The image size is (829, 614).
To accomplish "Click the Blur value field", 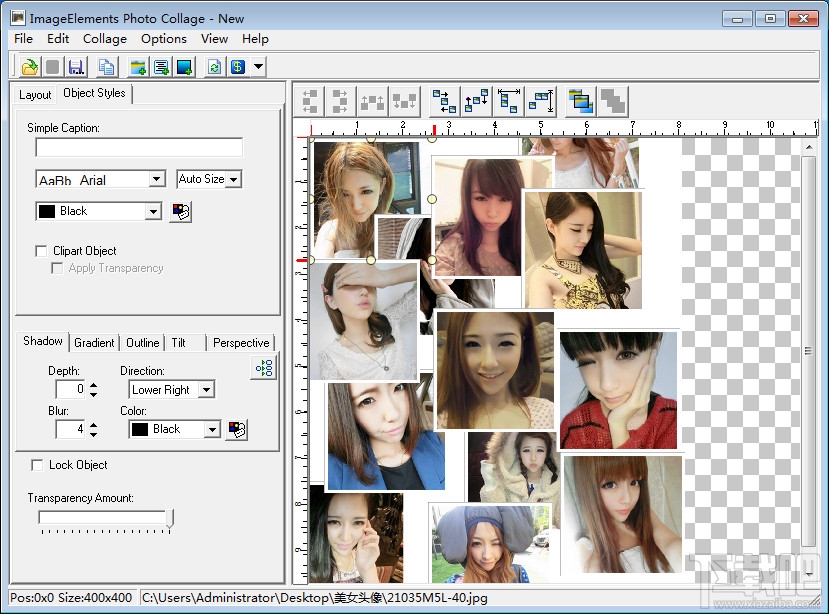I will [x=71, y=429].
